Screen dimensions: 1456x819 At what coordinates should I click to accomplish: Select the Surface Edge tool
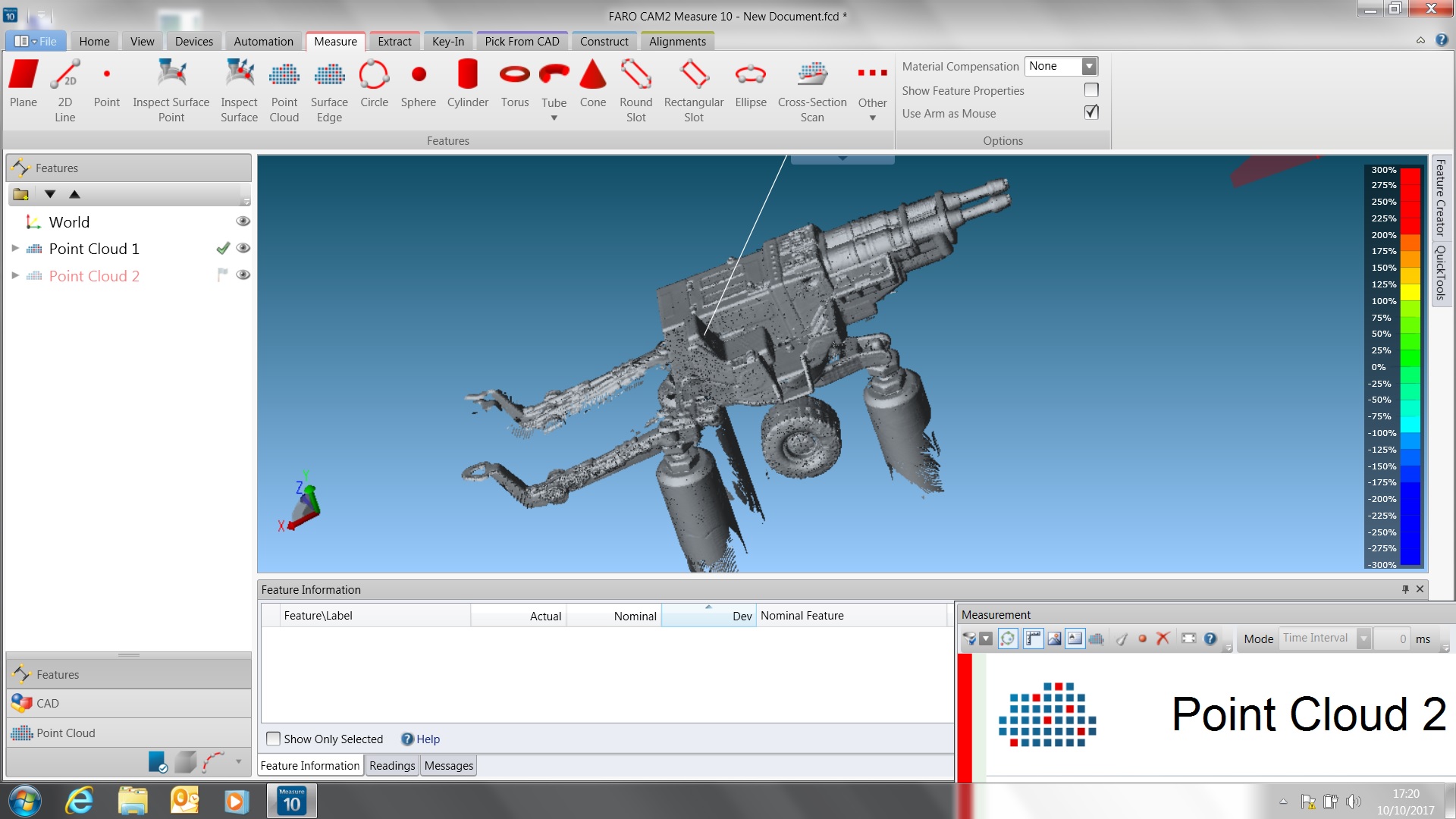point(329,90)
